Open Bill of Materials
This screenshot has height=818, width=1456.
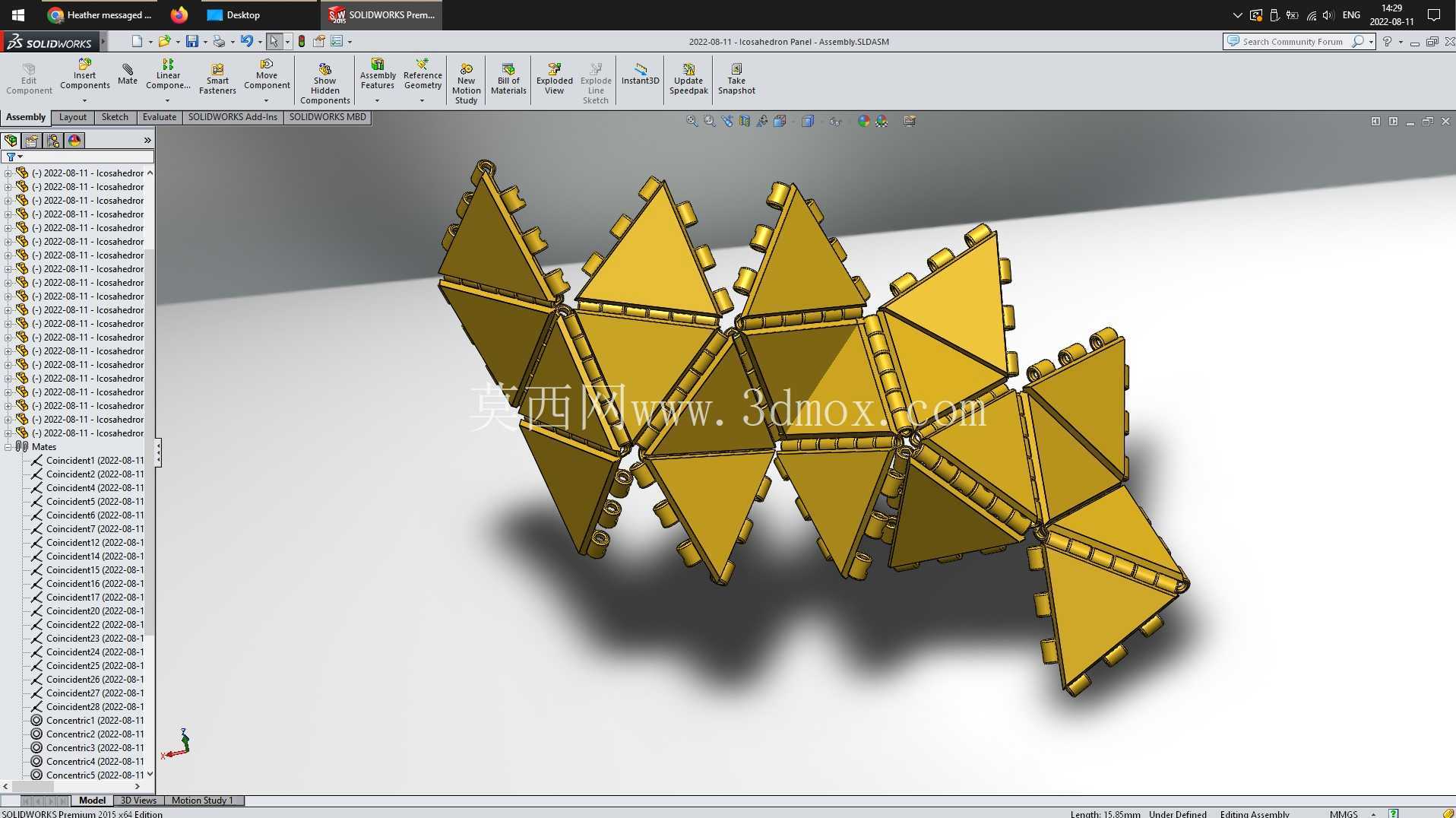508,79
